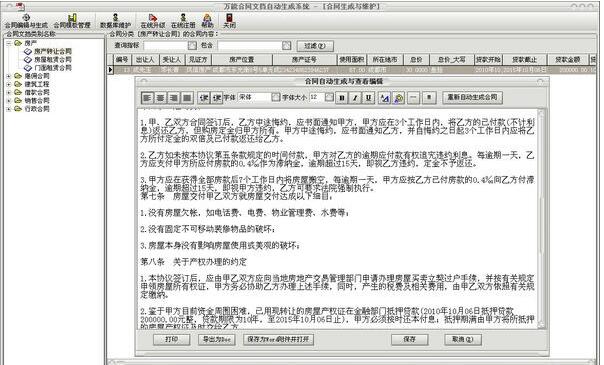Open 在线注册 toolbar icon
604x365 pixels.
pyautogui.click(x=183, y=21)
